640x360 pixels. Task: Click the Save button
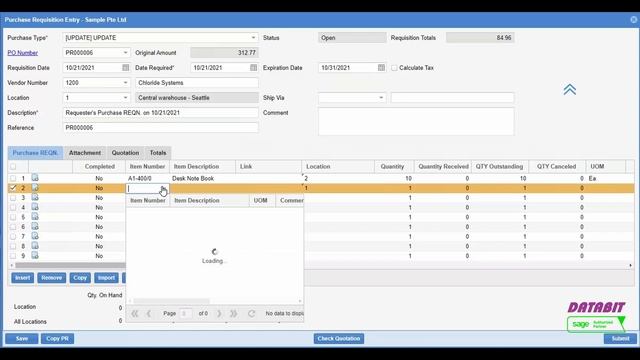pyautogui.click(x=22, y=339)
